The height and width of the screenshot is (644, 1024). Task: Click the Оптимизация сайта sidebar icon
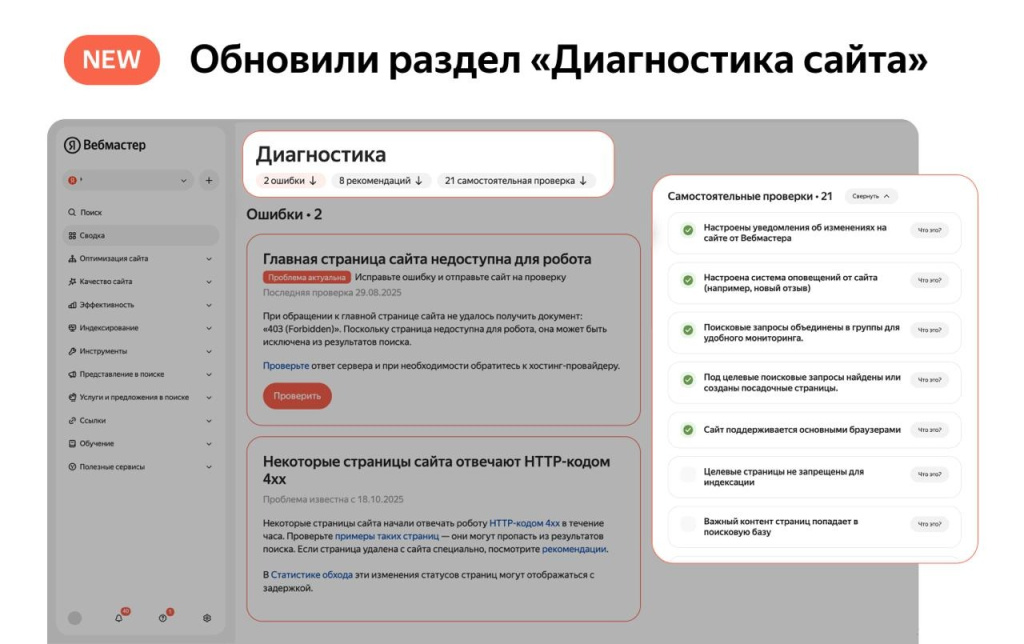click(x=71, y=260)
